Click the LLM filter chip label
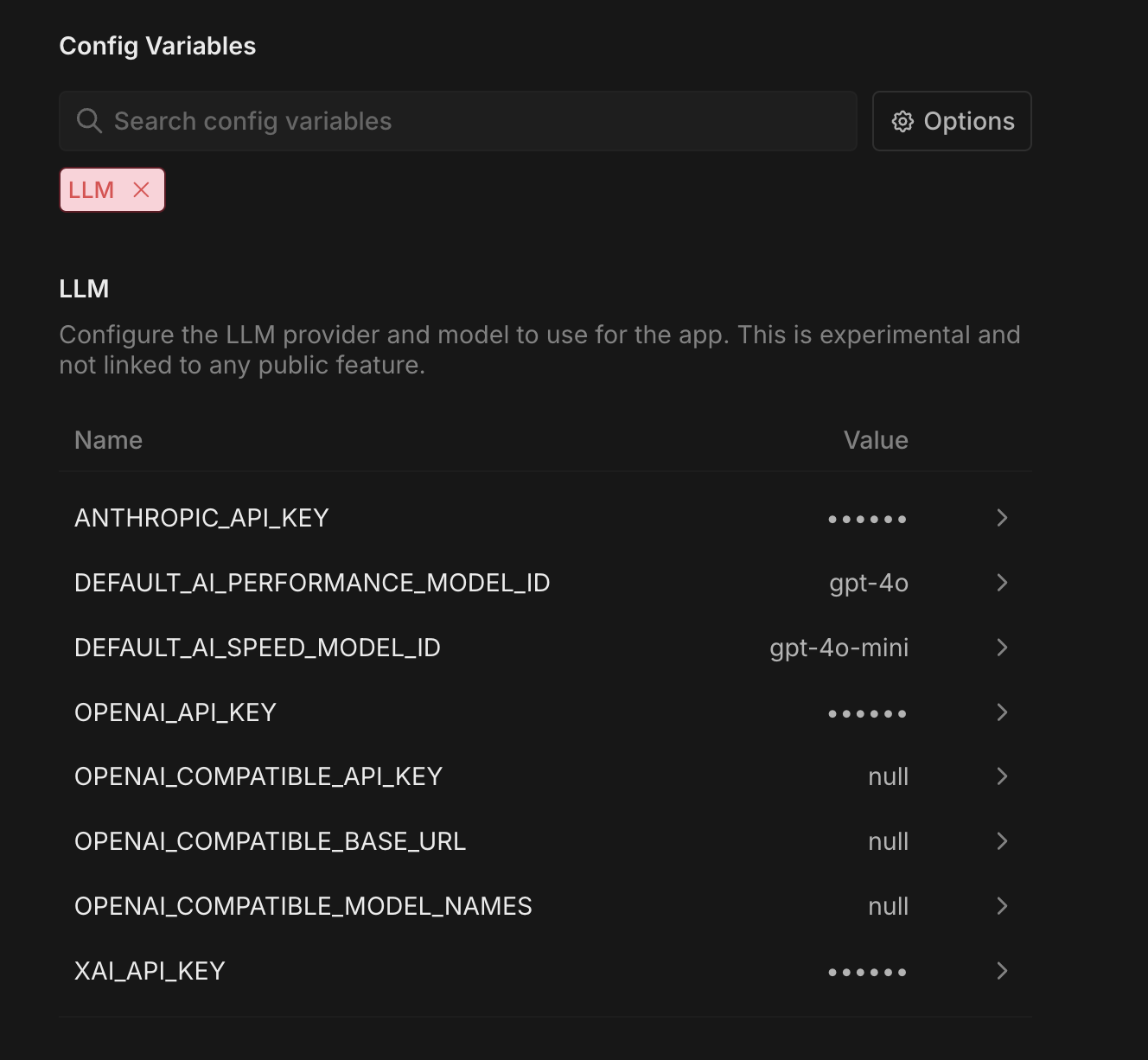This screenshot has height=1060, width=1148. click(92, 190)
